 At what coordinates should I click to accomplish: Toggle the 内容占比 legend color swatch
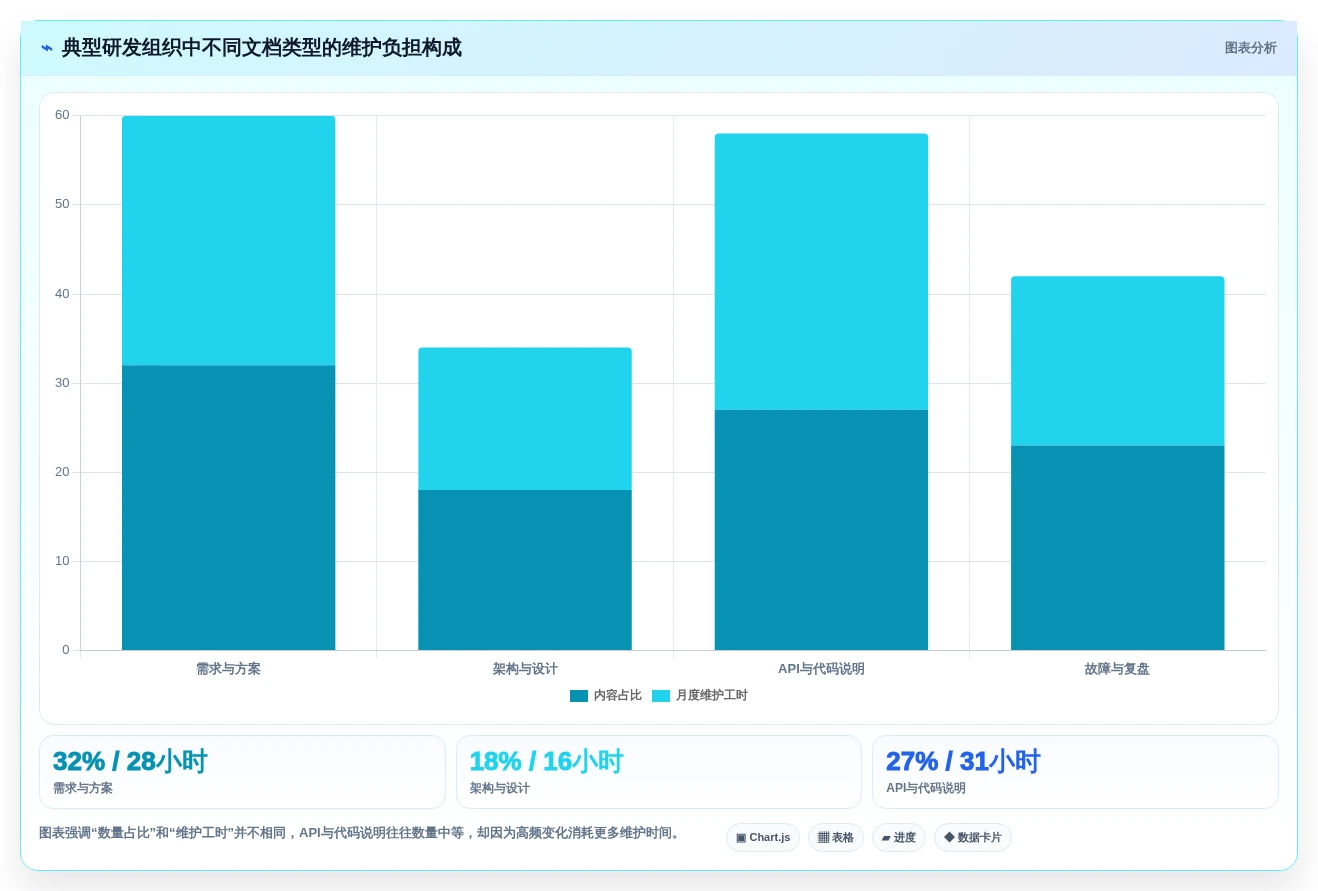click(579, 696)
